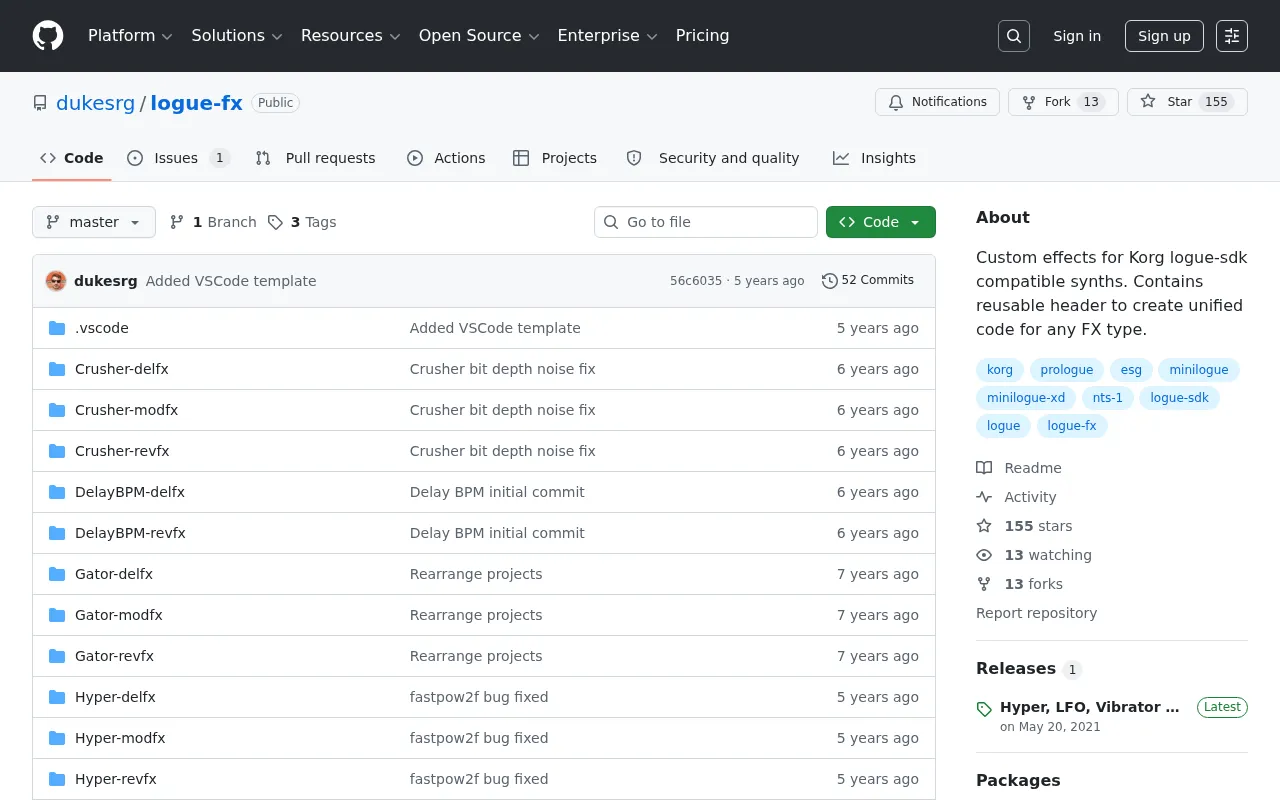
Task: Switch to the Issues tab
Action: click(179, 158)
